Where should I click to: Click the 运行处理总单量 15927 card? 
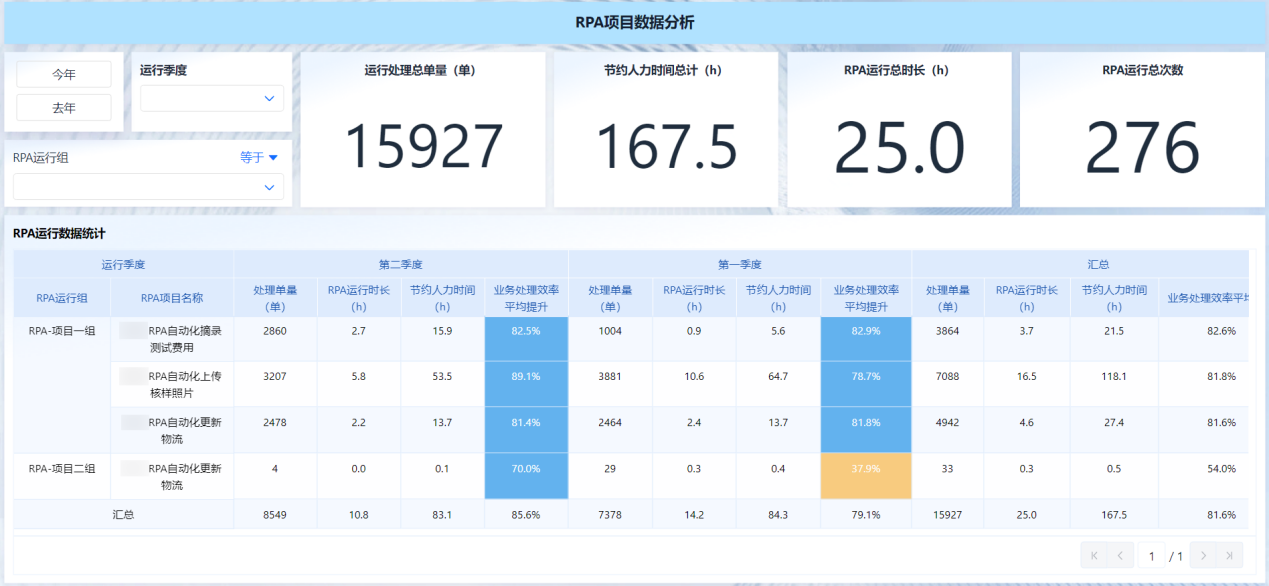click(423, 130)
